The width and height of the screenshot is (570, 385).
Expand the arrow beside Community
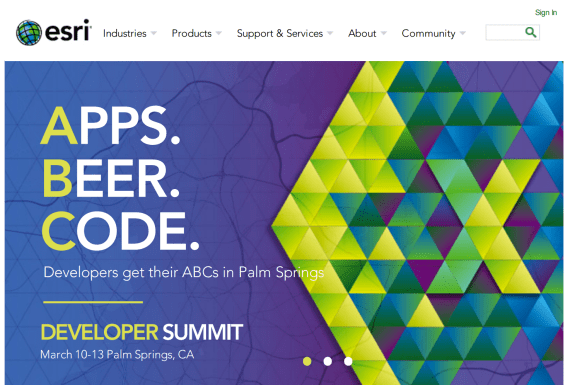[462, 33]
